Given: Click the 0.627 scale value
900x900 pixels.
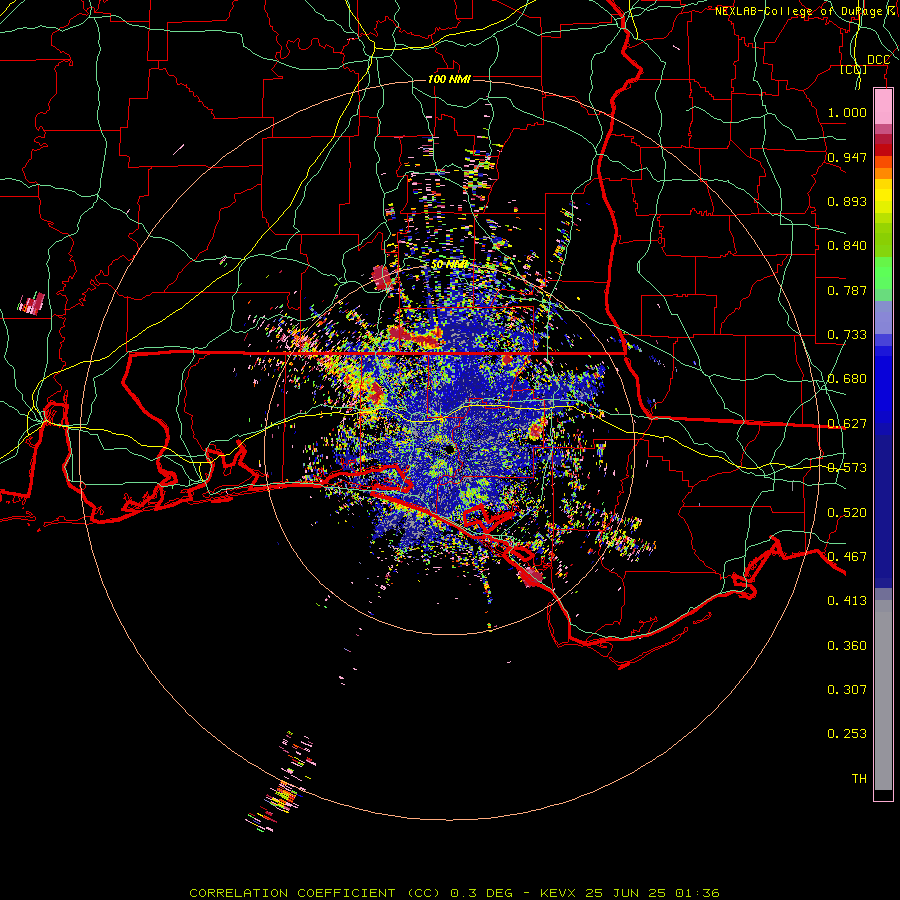Looking at the screenshot, I should 847,424.
